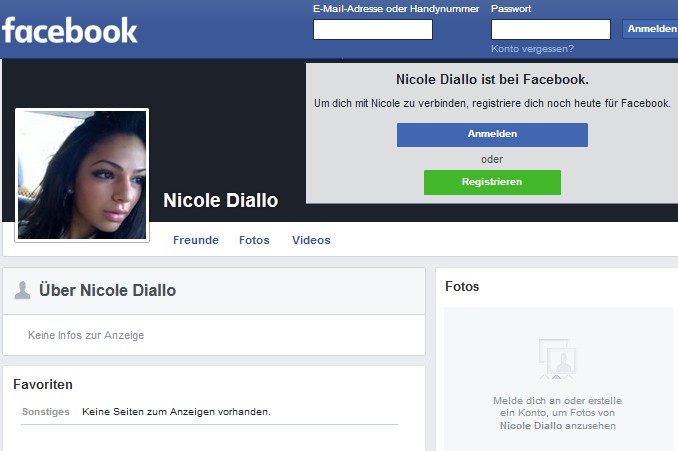Click the person icon beside Über Nicole Diallo
Viewport: 678px width, 451px height.
click(22, 290)
